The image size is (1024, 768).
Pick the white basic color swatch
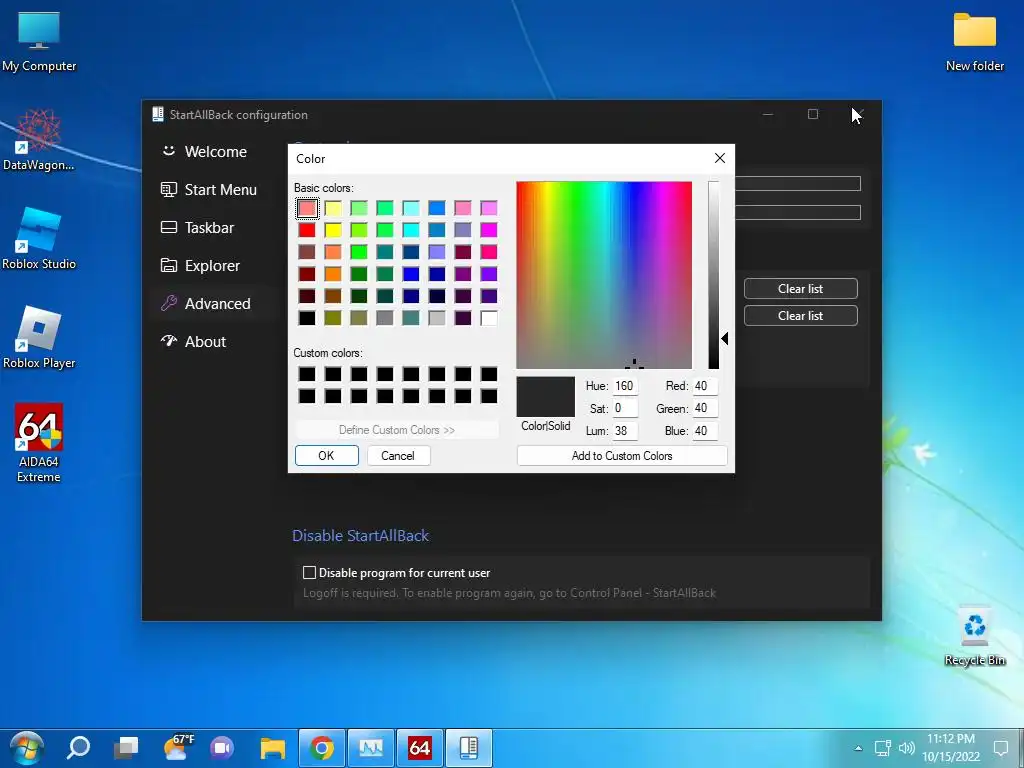click(488, 318)
